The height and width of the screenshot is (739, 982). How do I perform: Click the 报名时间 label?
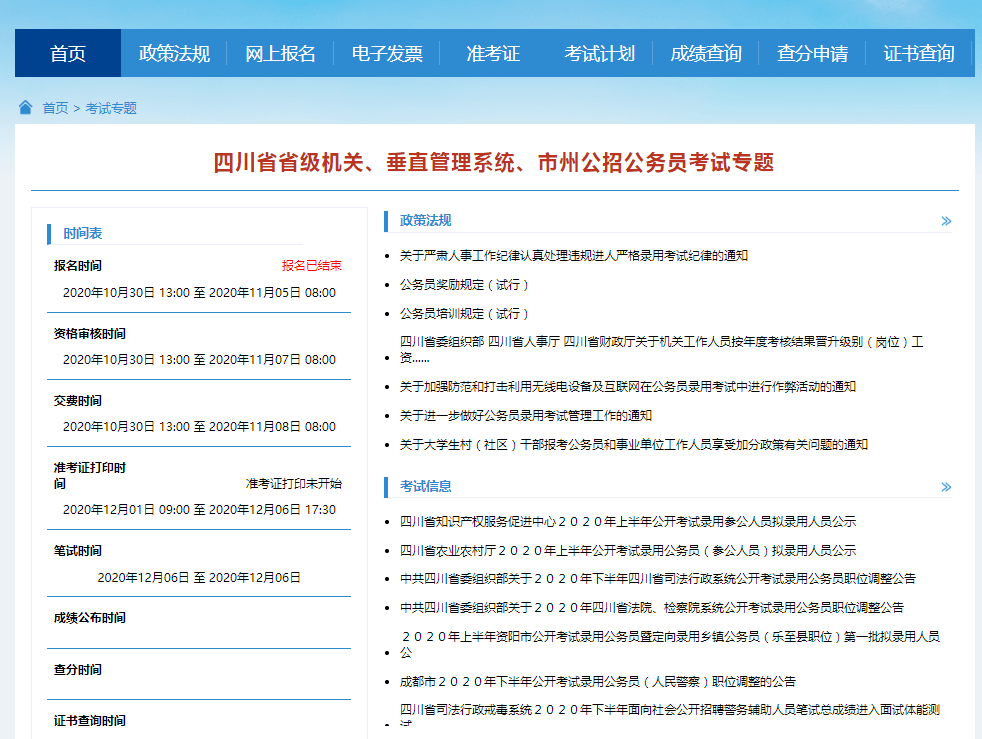(78, 266)
